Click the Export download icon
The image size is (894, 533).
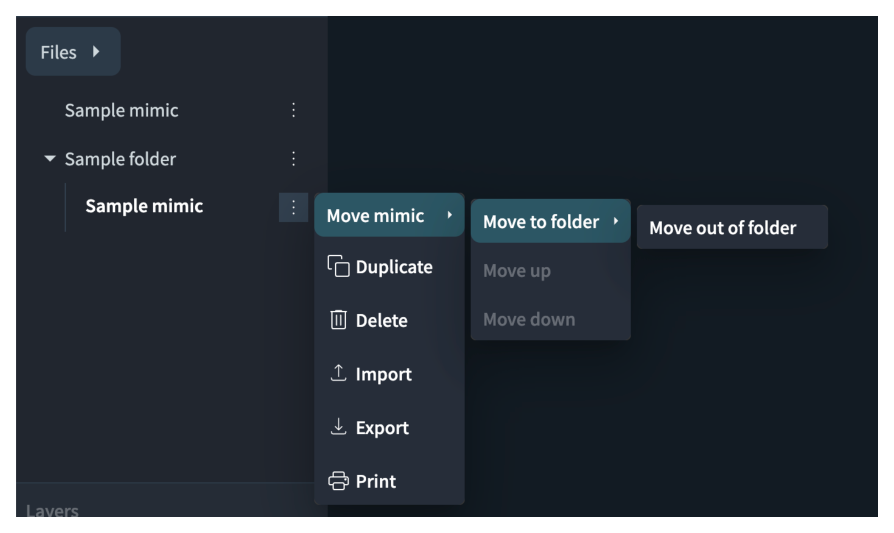click(338, 426)
